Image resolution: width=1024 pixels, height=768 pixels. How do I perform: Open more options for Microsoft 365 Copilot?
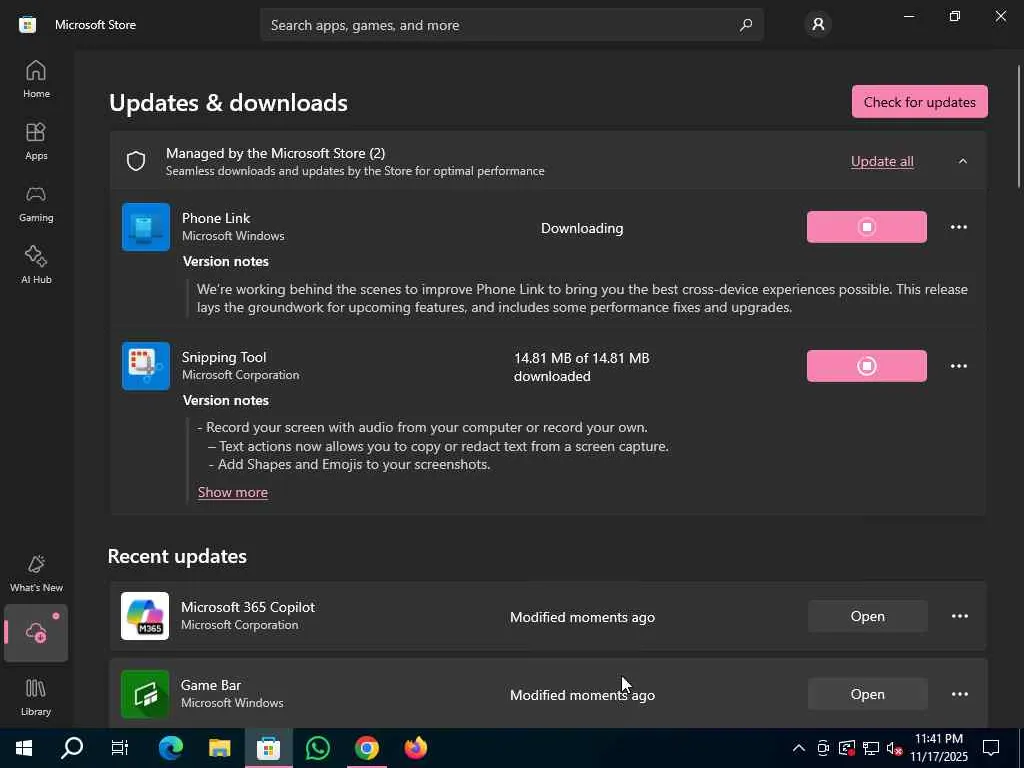click(x=959, y=616)
